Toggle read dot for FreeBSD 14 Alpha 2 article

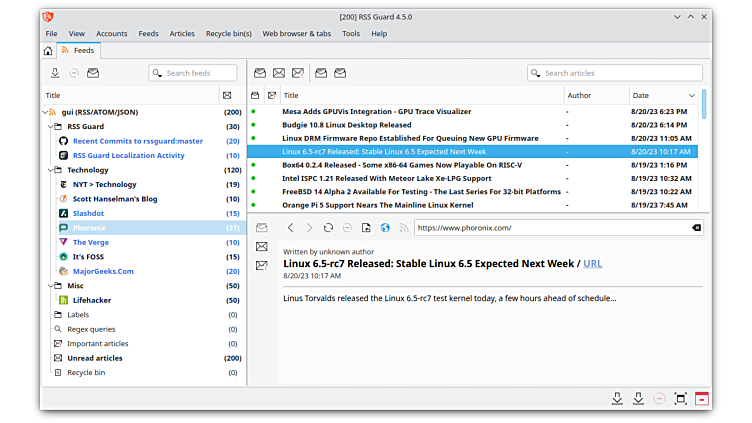click(254, 191)
